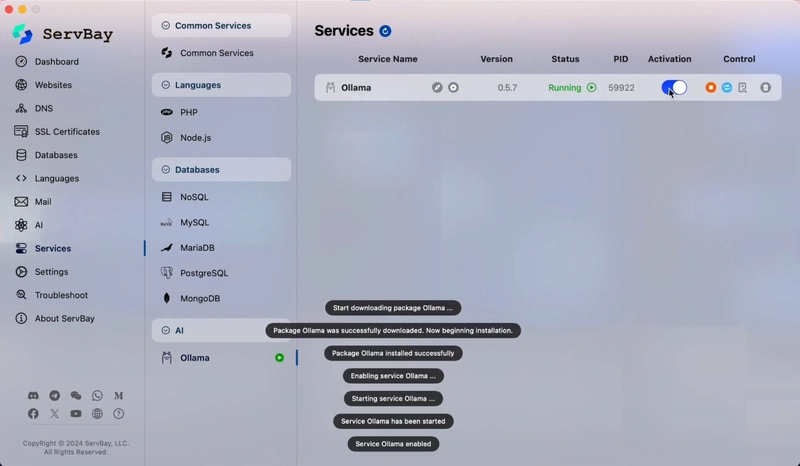Screen dimensions: 800x466
Task: Click the compass icon in Ollama row
Action: click(437, 87)
